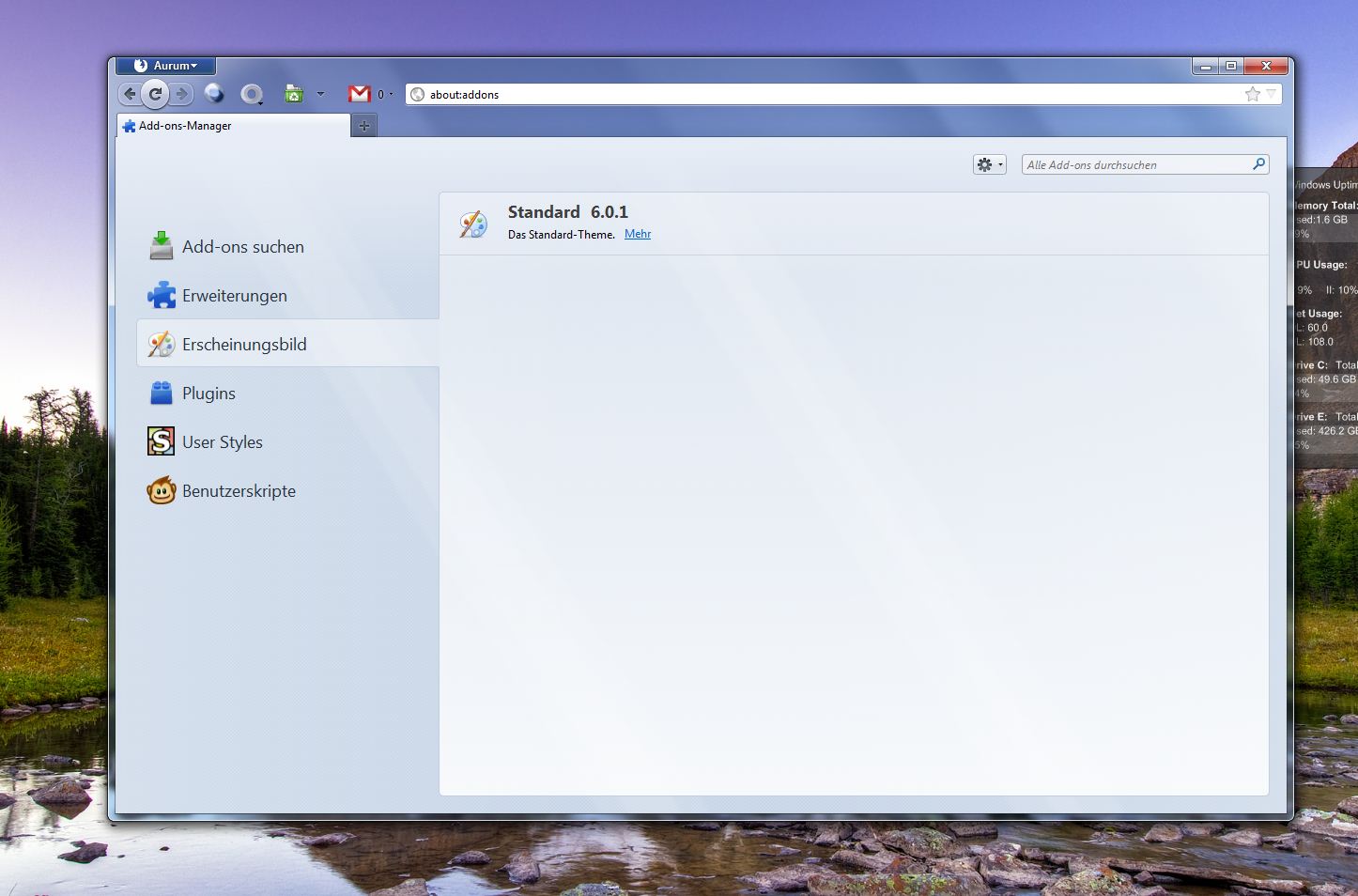Screen dimensions: 1358x896
Task: Go back with the back arrow button
Action: coord(130,94)
